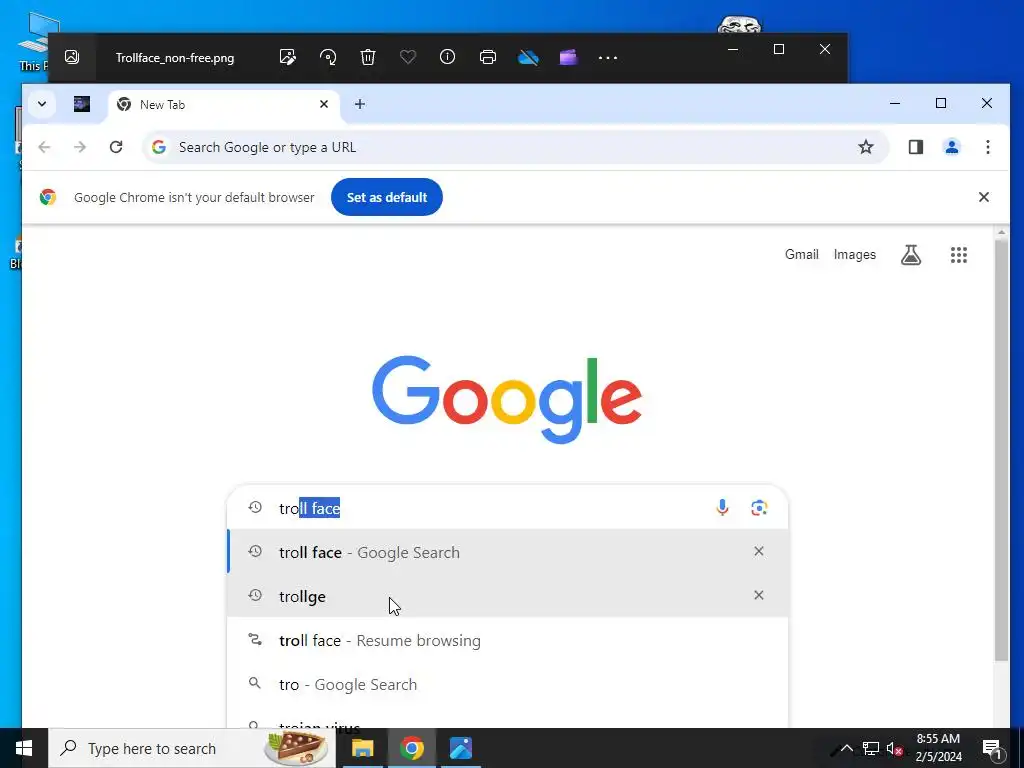The height and width of the screenshot is (768, 1024).
Task: Click the Google logo
Action: click(x=507, y=399)
